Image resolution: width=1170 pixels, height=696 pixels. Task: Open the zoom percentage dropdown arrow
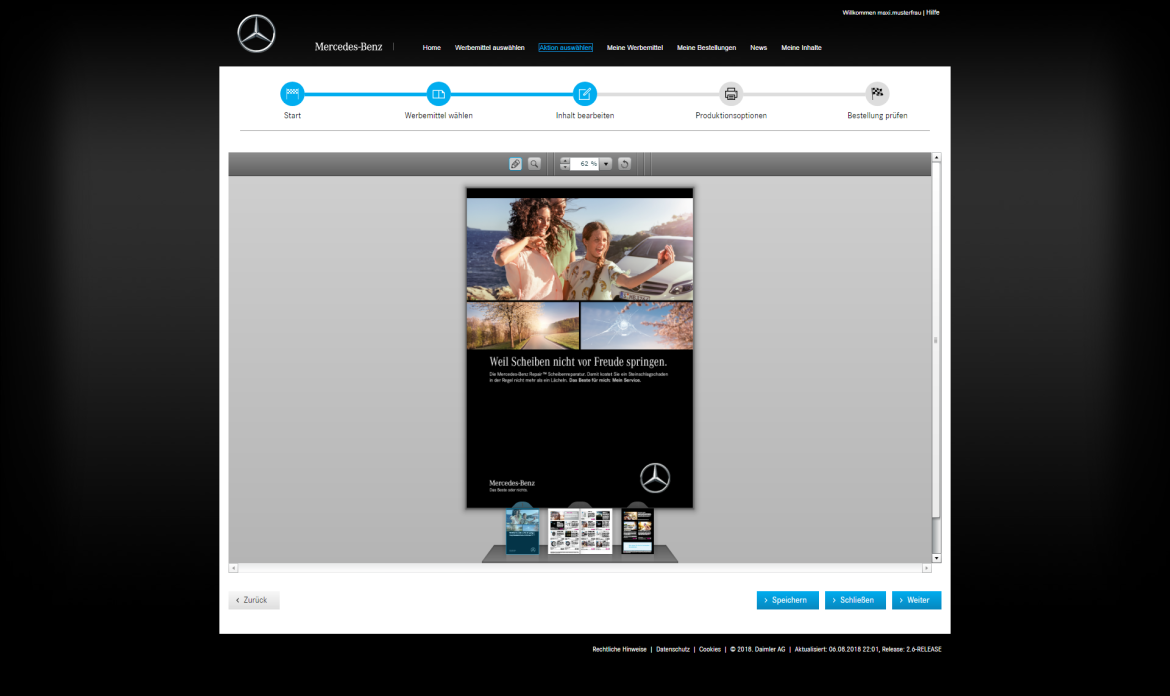click(606, 164)
